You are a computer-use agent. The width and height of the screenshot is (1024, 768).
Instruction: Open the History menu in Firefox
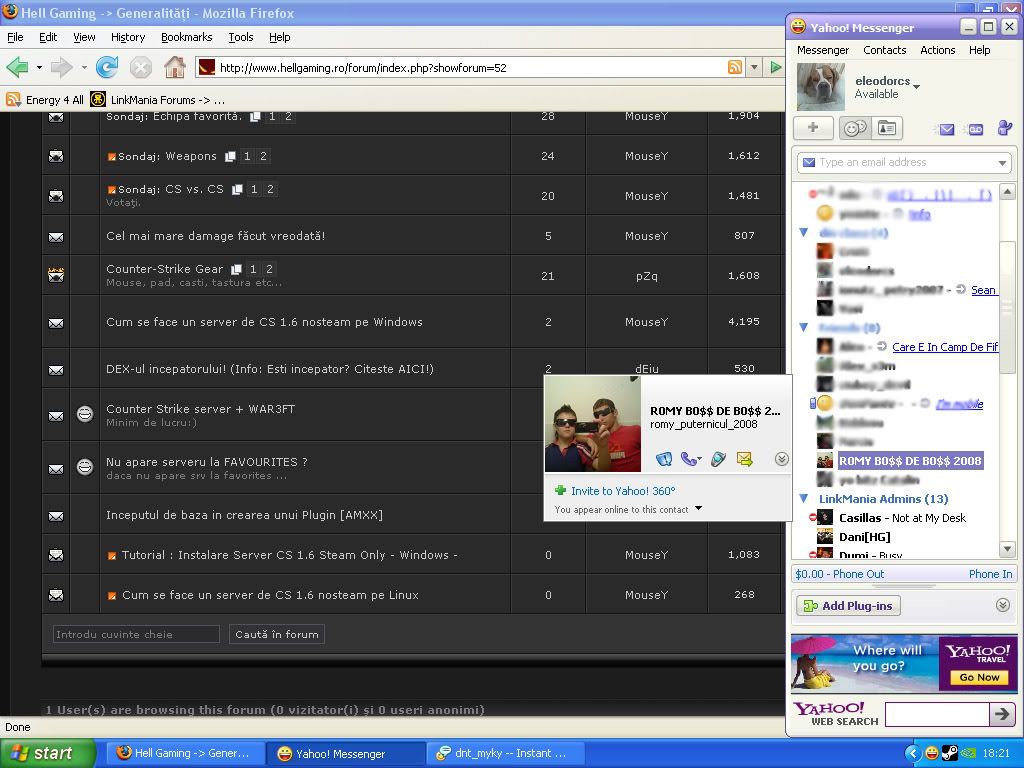coord(128,37)
